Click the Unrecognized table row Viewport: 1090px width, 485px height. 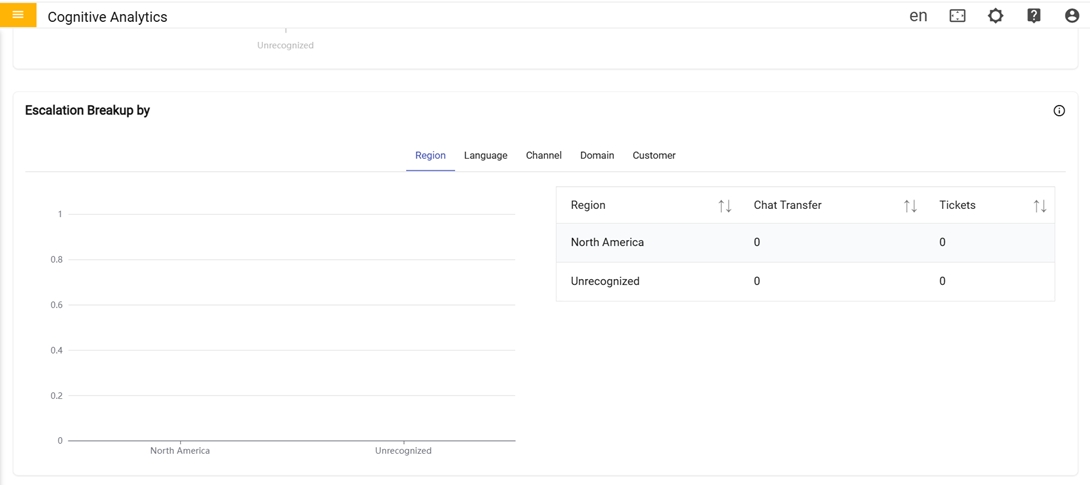pyautogui.click(x=805, y=282)
